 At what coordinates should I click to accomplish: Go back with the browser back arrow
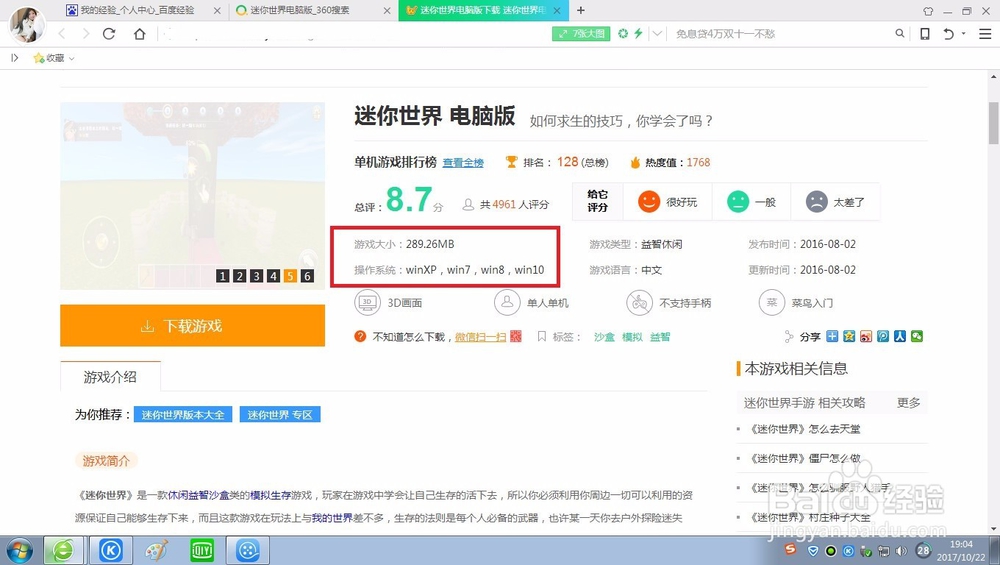tap(62, 34)
